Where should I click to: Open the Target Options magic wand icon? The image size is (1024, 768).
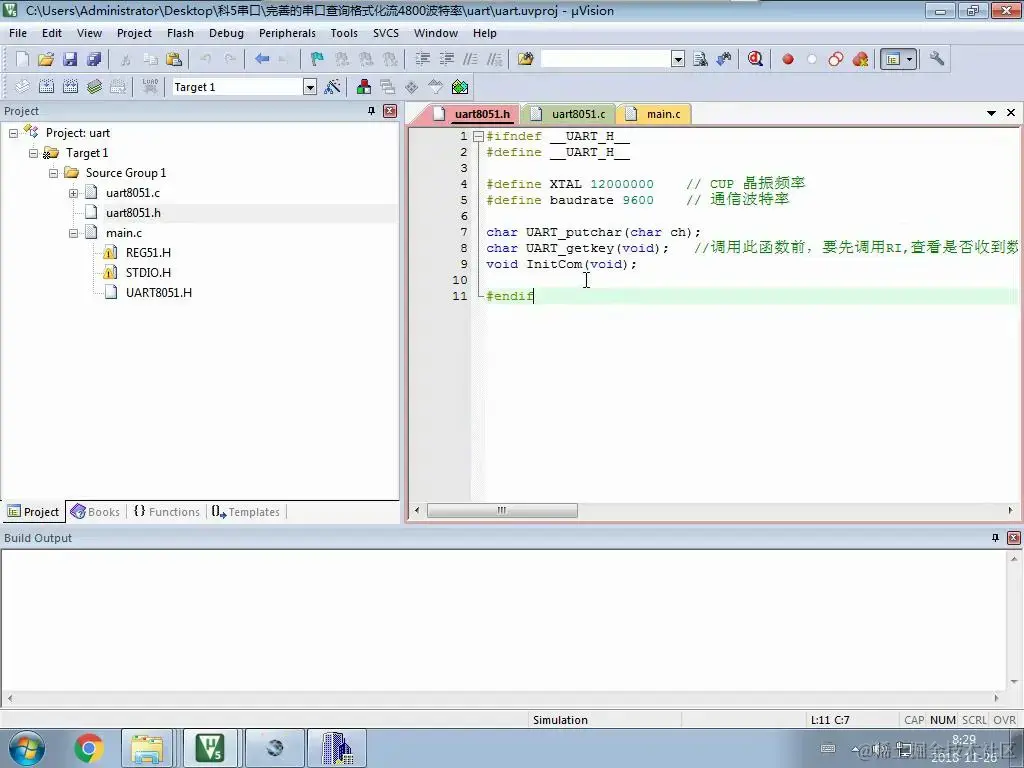[332, 87]
